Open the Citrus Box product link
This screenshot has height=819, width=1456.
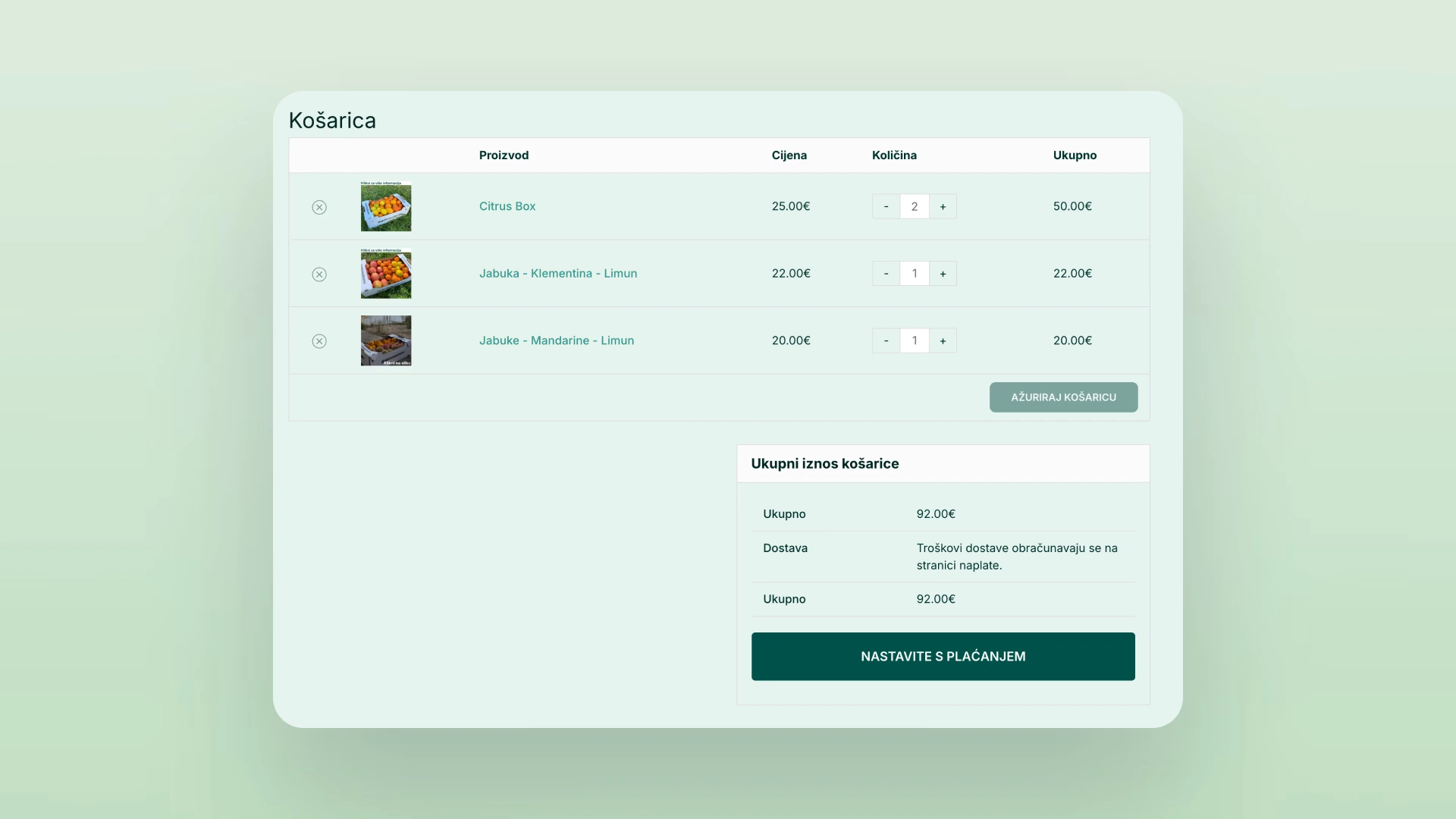(x=507, y=206)
